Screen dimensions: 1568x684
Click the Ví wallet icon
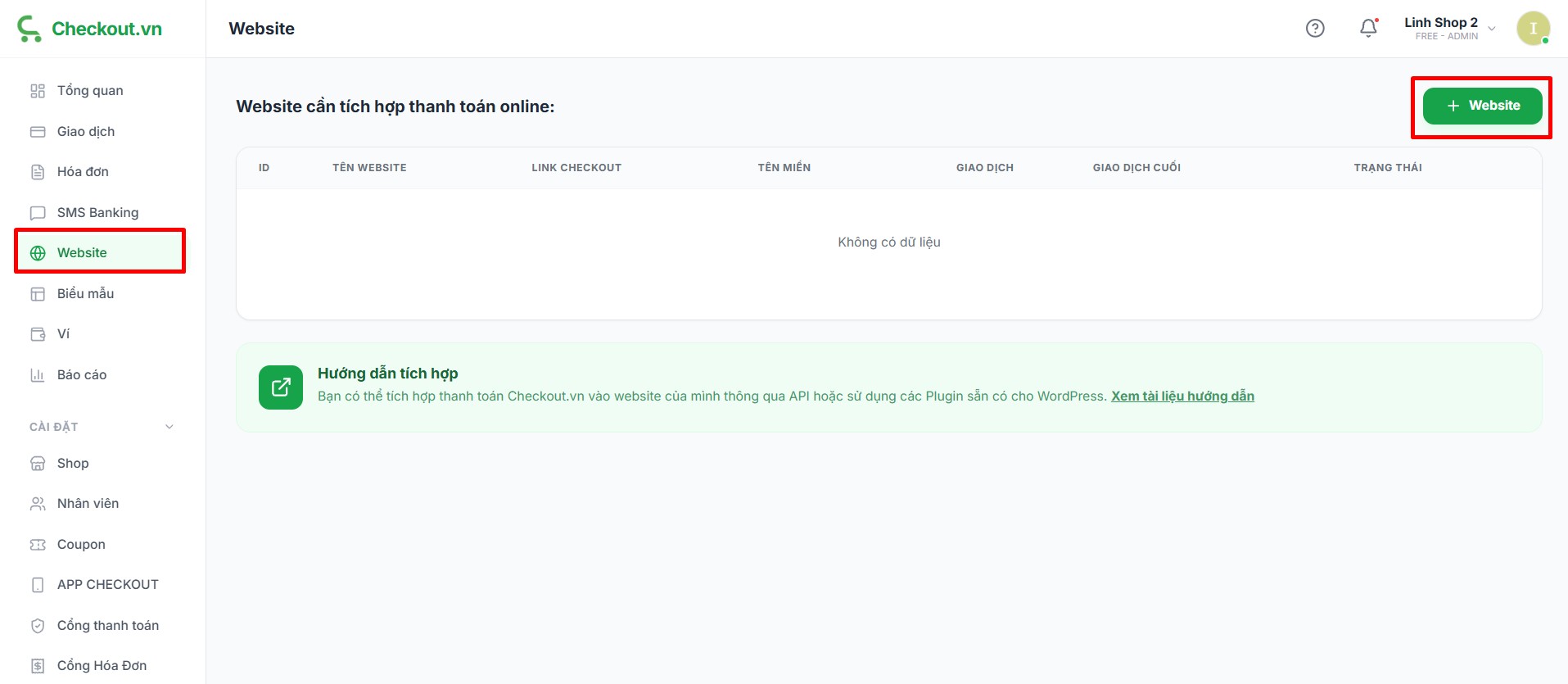pos(38,334)
